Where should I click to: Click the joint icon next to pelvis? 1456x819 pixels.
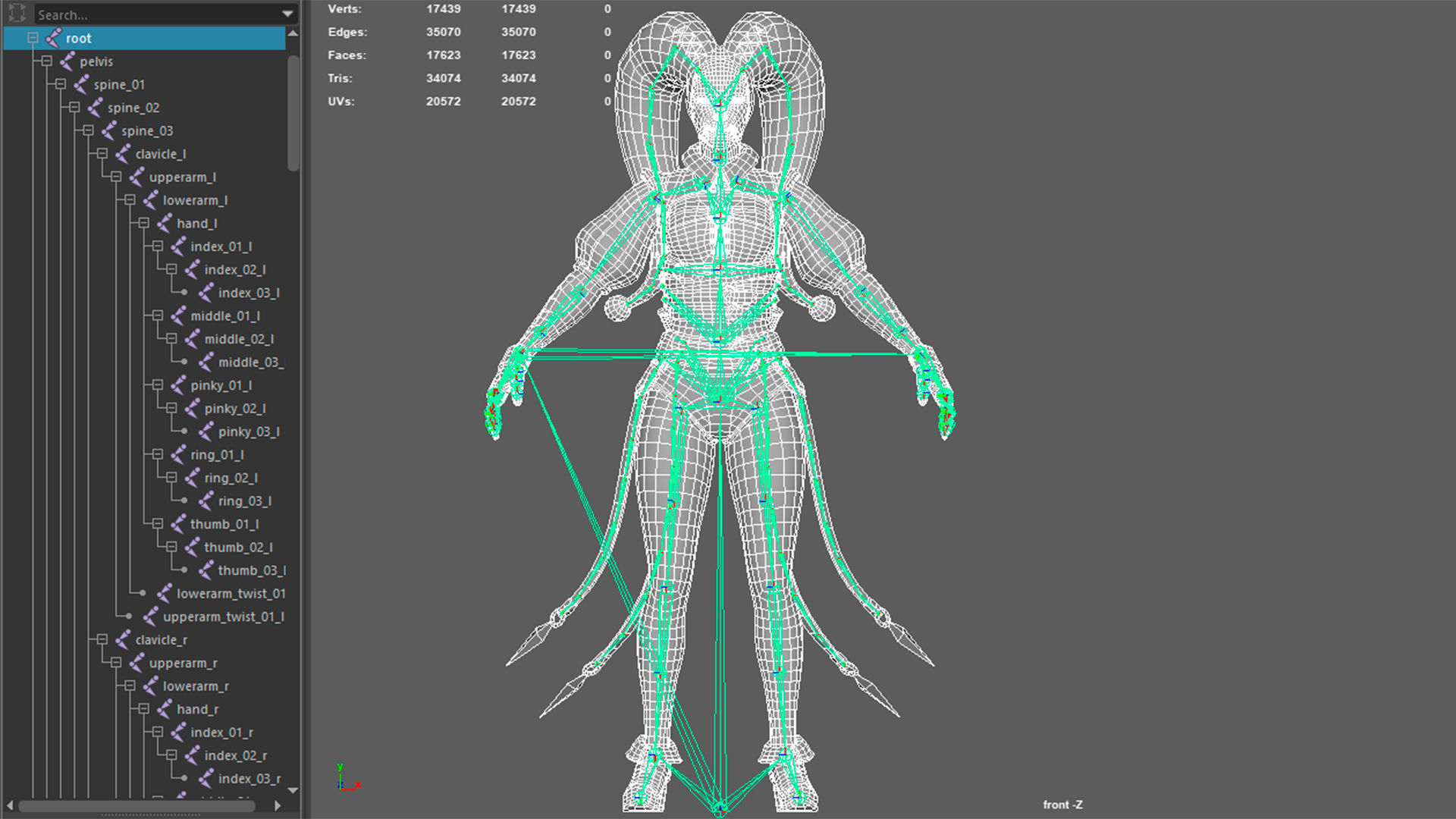67,61
